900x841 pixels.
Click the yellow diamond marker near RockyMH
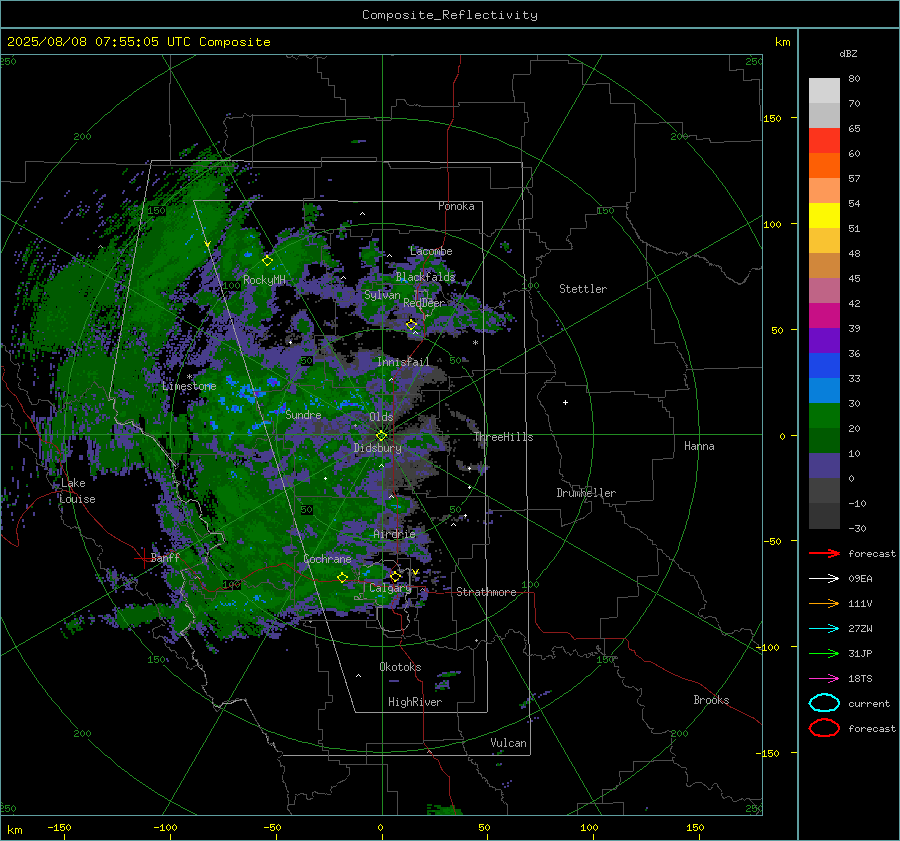[267, 261]
